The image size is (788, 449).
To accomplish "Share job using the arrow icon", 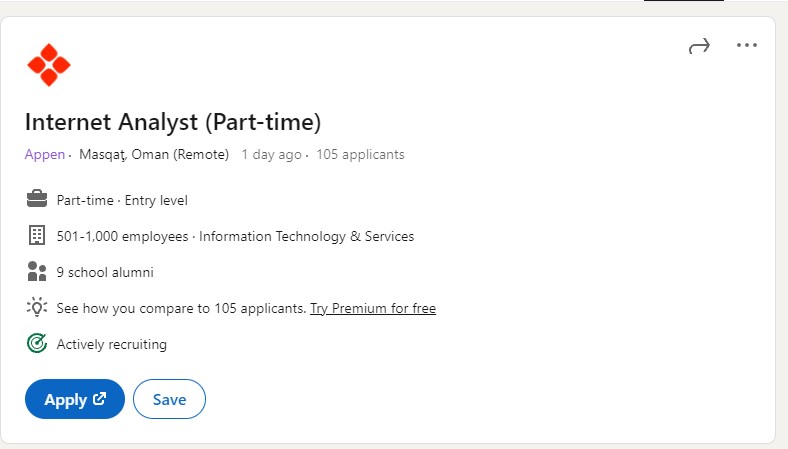I will (699, 46).
